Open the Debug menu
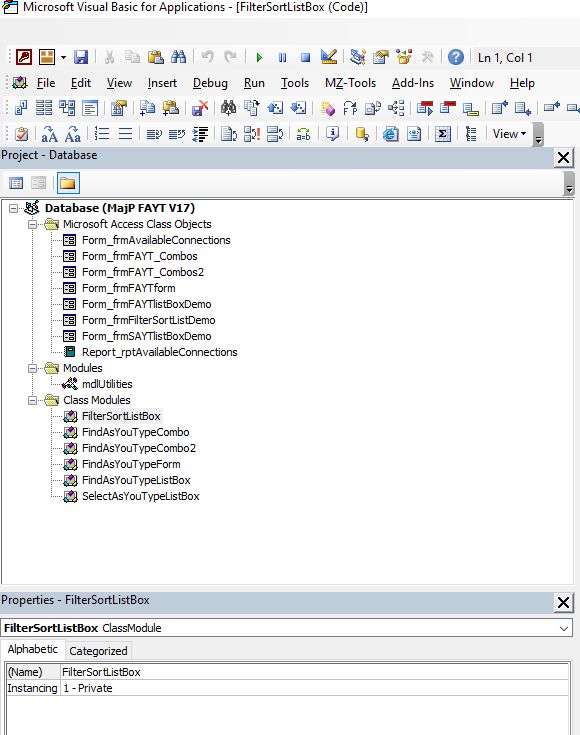Screen dimensions: 580x735 [210, 83]
